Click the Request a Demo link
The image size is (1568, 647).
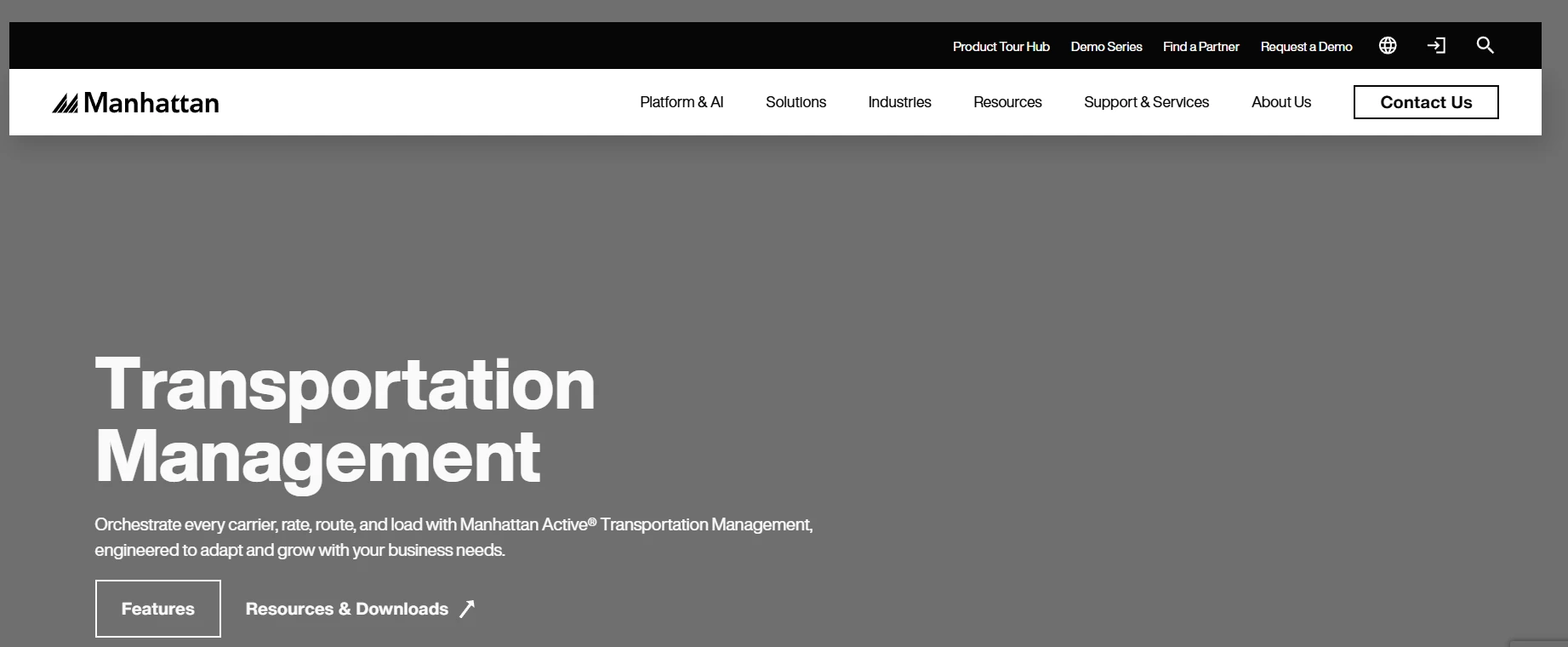1306,47
